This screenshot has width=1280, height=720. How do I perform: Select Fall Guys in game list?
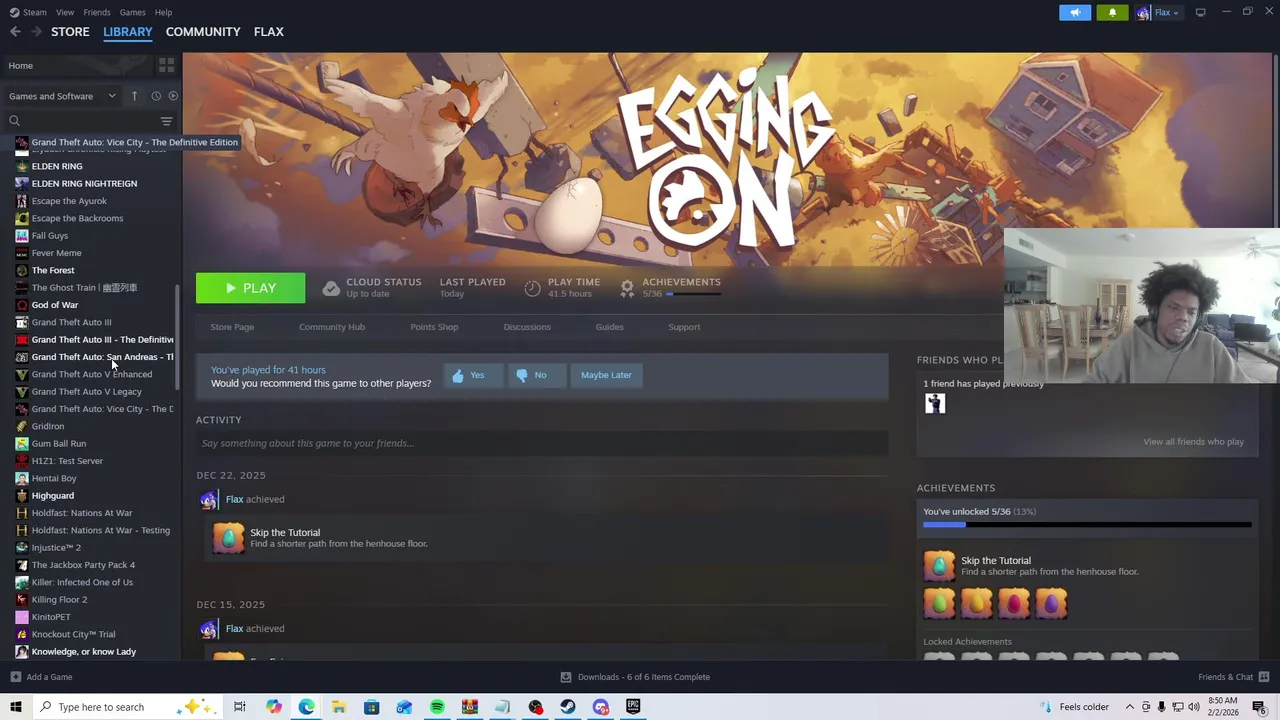(50, 236)
